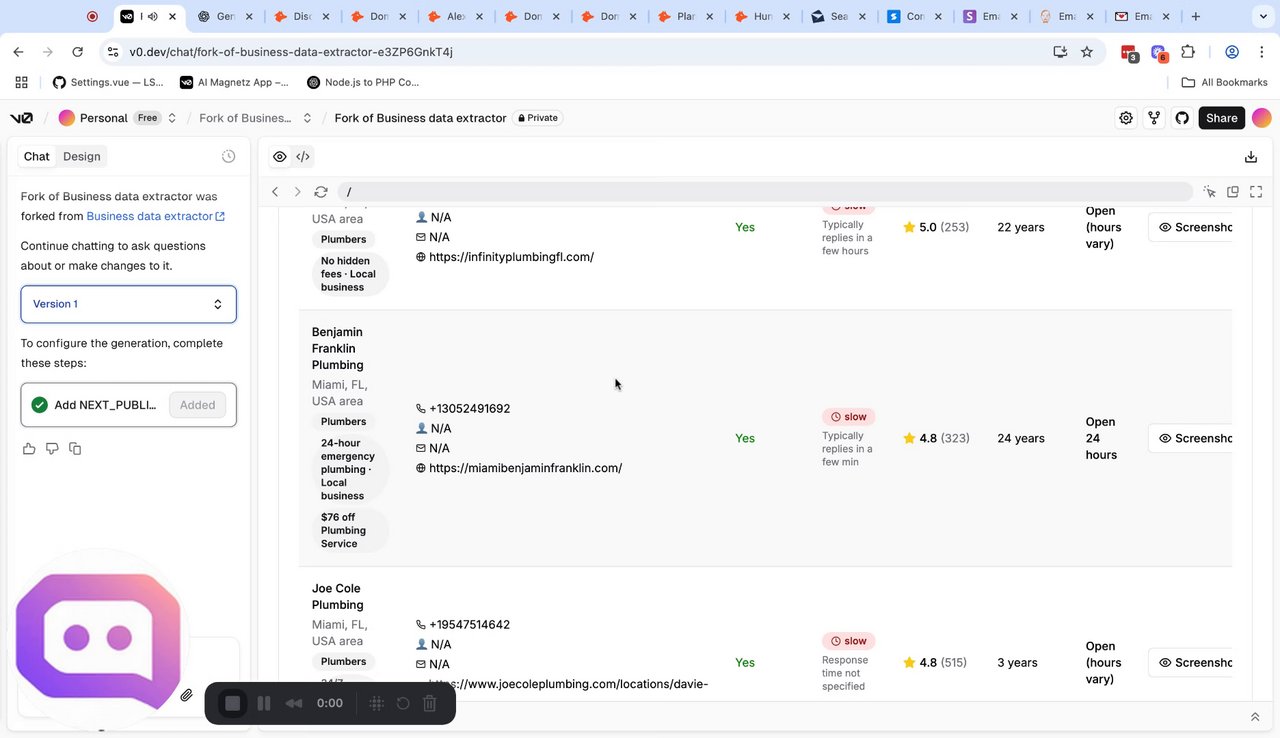Reload the browser page
This screenshot has width=1280, height=738.
[78, 52]
